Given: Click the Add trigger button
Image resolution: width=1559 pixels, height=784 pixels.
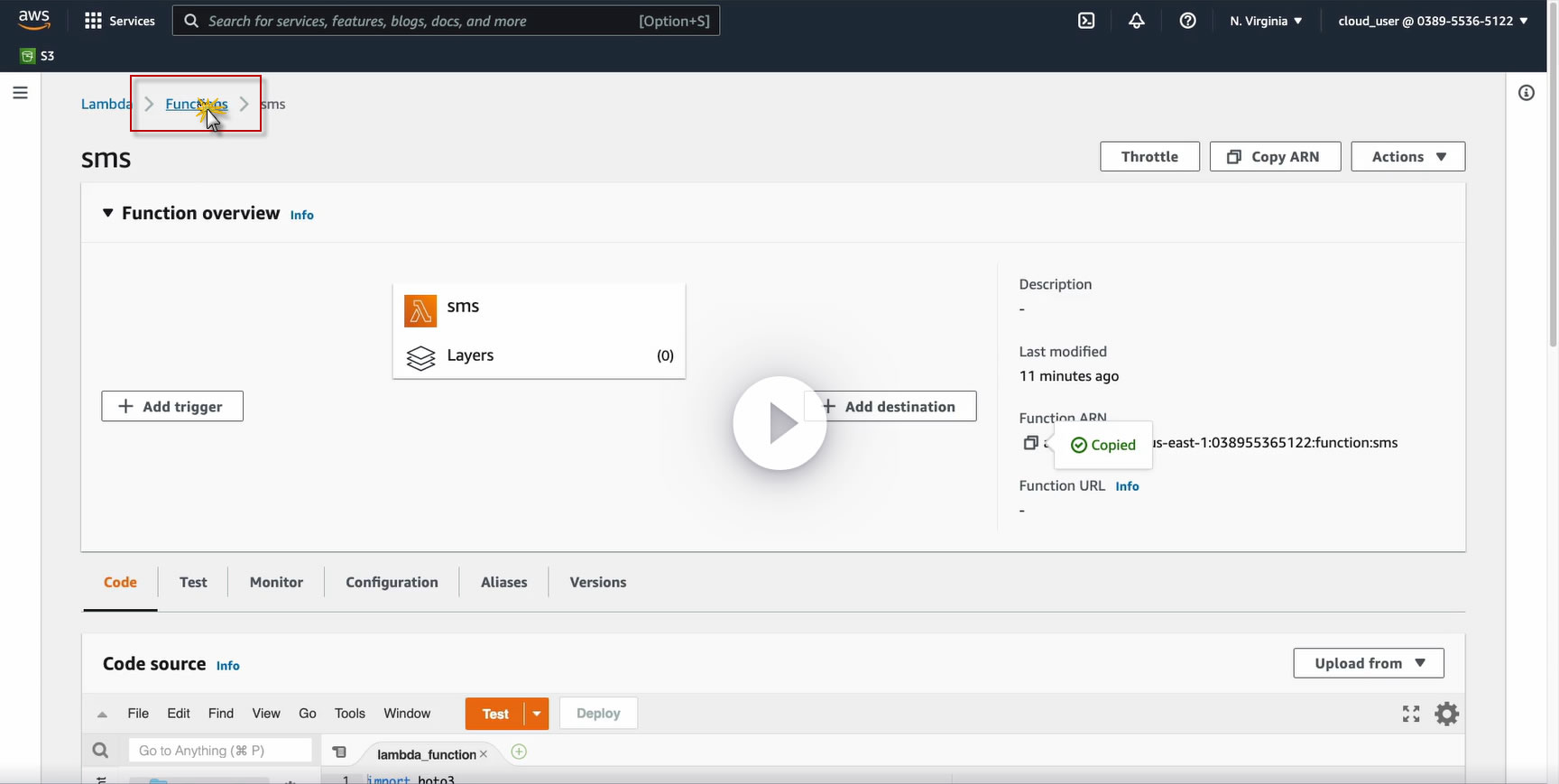Looking at the screenshot, I should (x=172, y=407).
